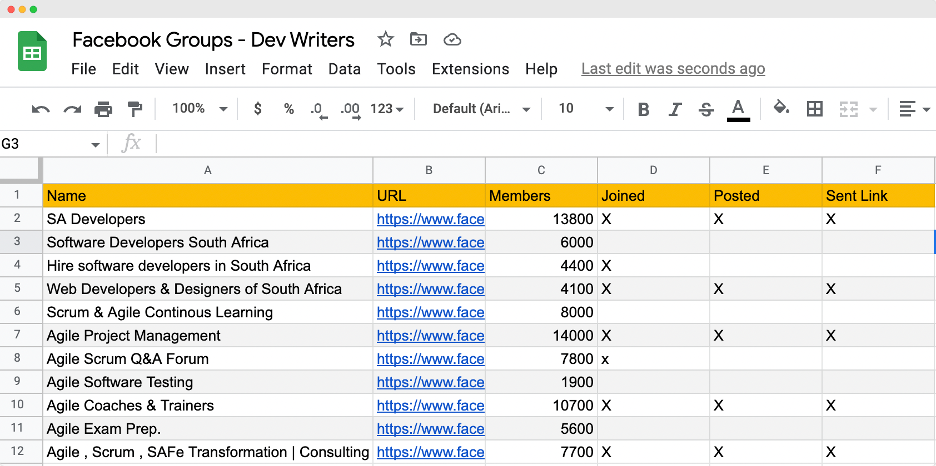Select cell 'Hire software developers in South Africa'
The height and width of the screenshot is (466, 936).
(208, 266)
